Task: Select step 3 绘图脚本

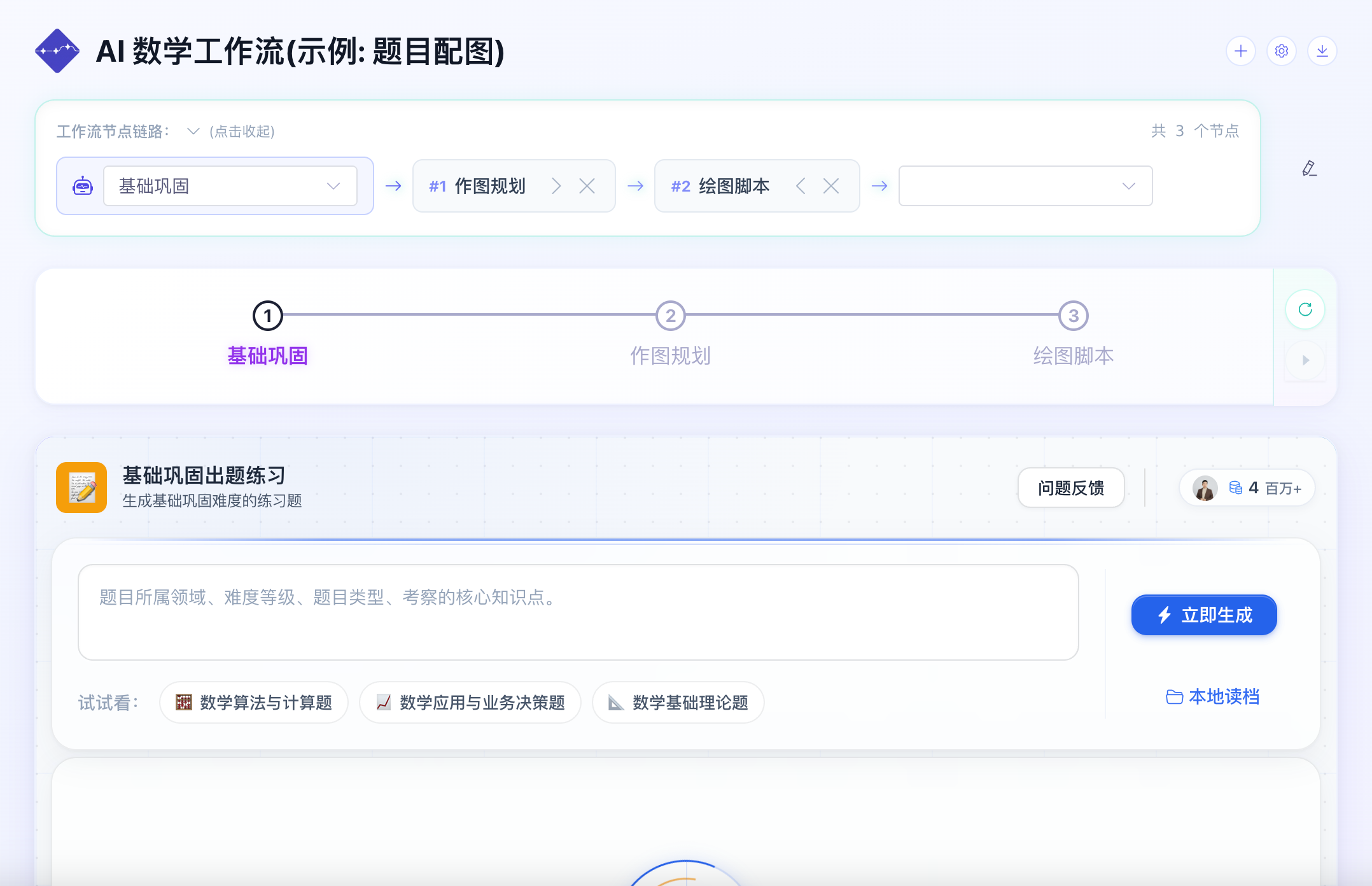Action: pos(1074,334)
